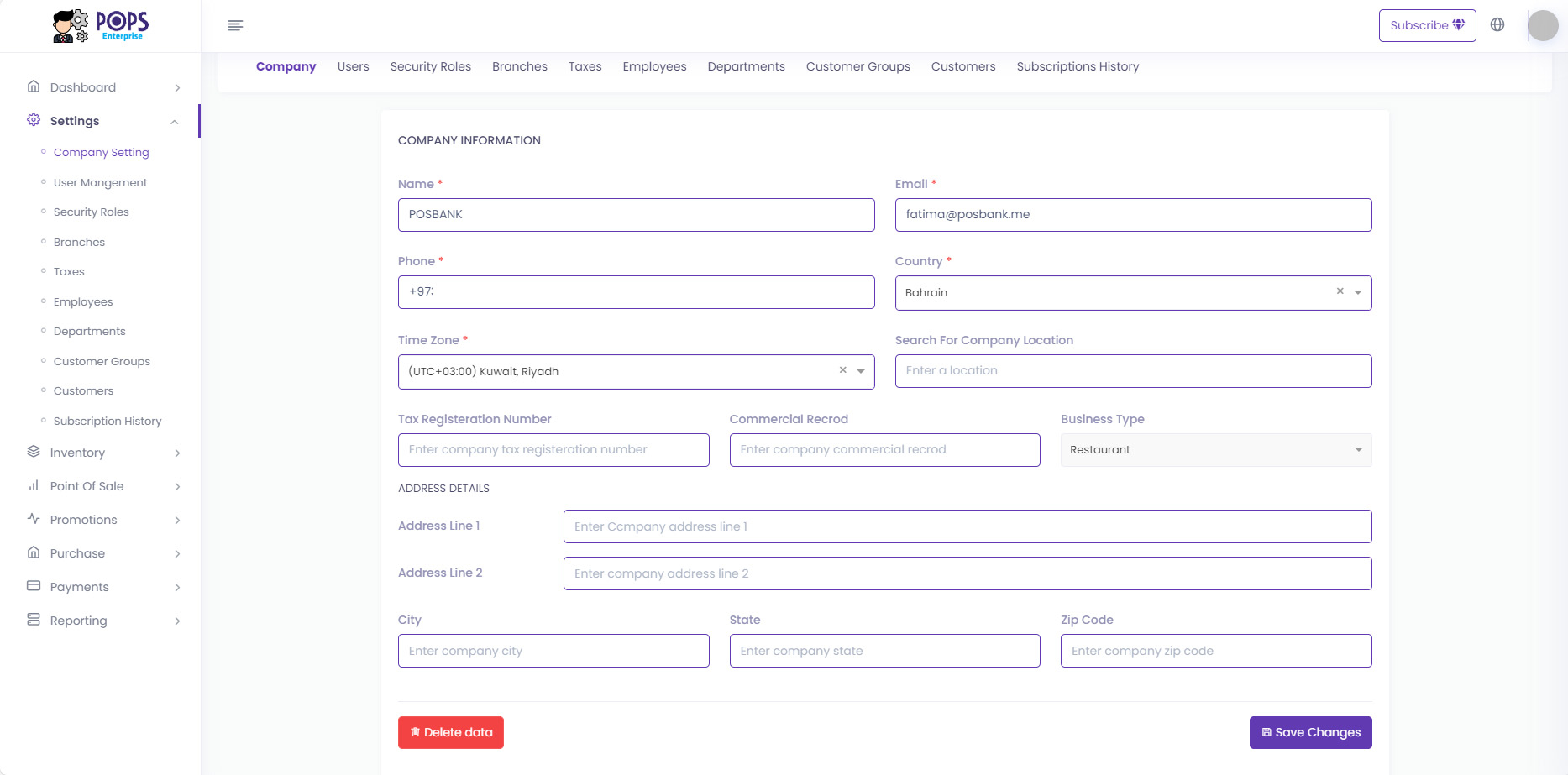The height and width of the screenshot is (775, 1568).
Task: Expand the Inventory menu chevron
Action: [177, 453]
